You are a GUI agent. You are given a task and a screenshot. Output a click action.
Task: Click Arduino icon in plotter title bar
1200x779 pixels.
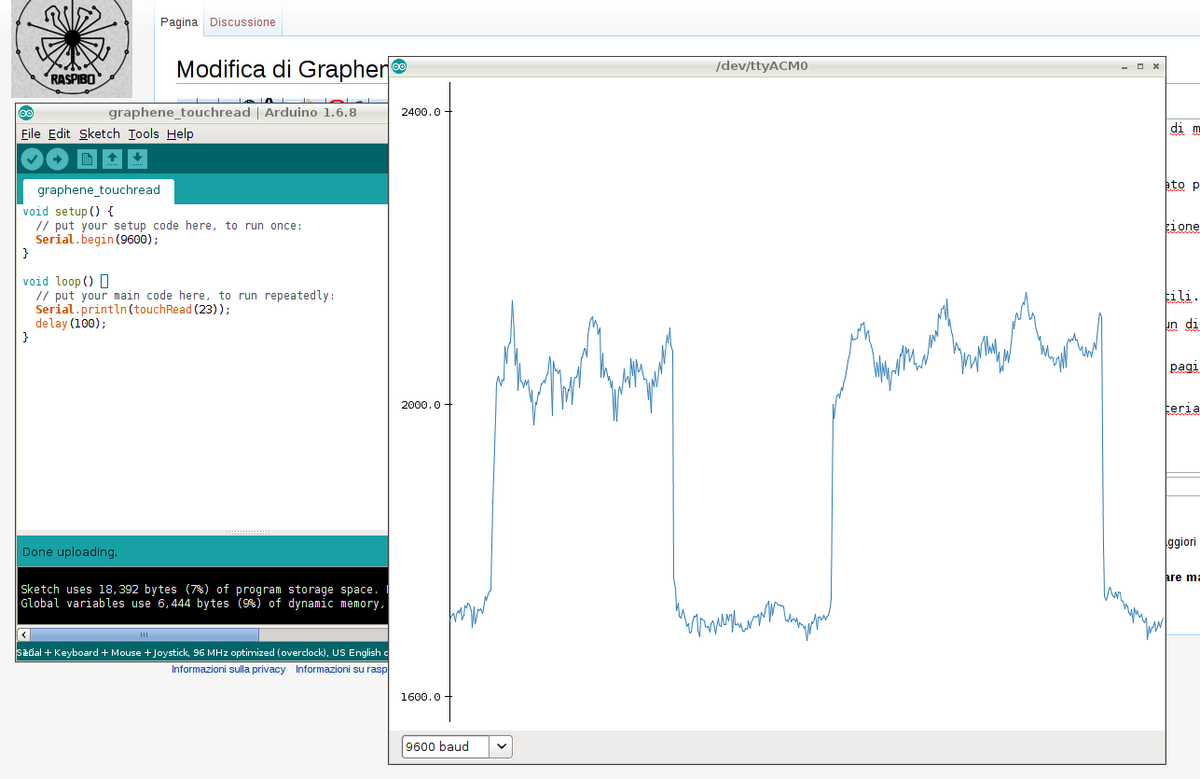(399, 67)
